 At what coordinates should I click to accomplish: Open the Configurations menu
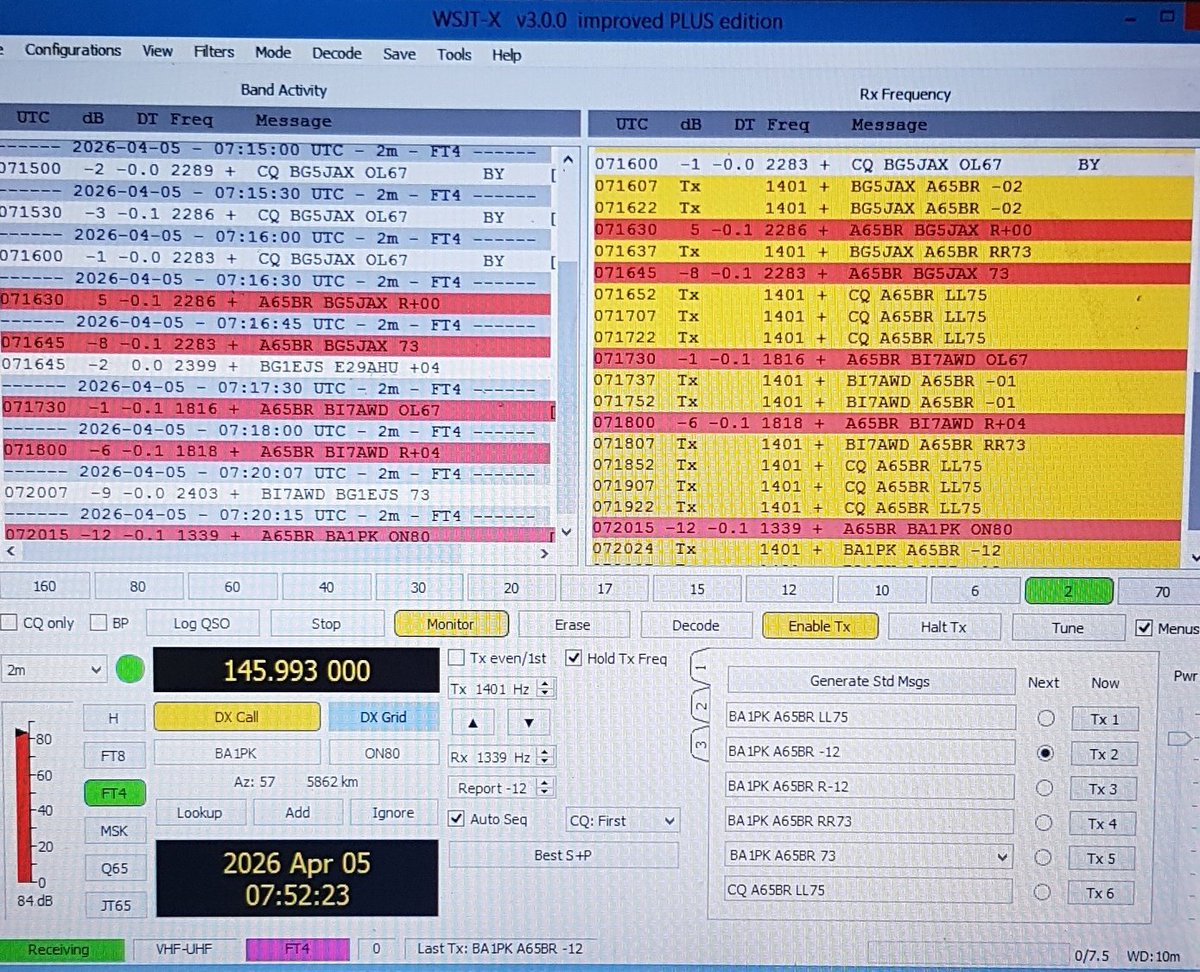[73, 50]
